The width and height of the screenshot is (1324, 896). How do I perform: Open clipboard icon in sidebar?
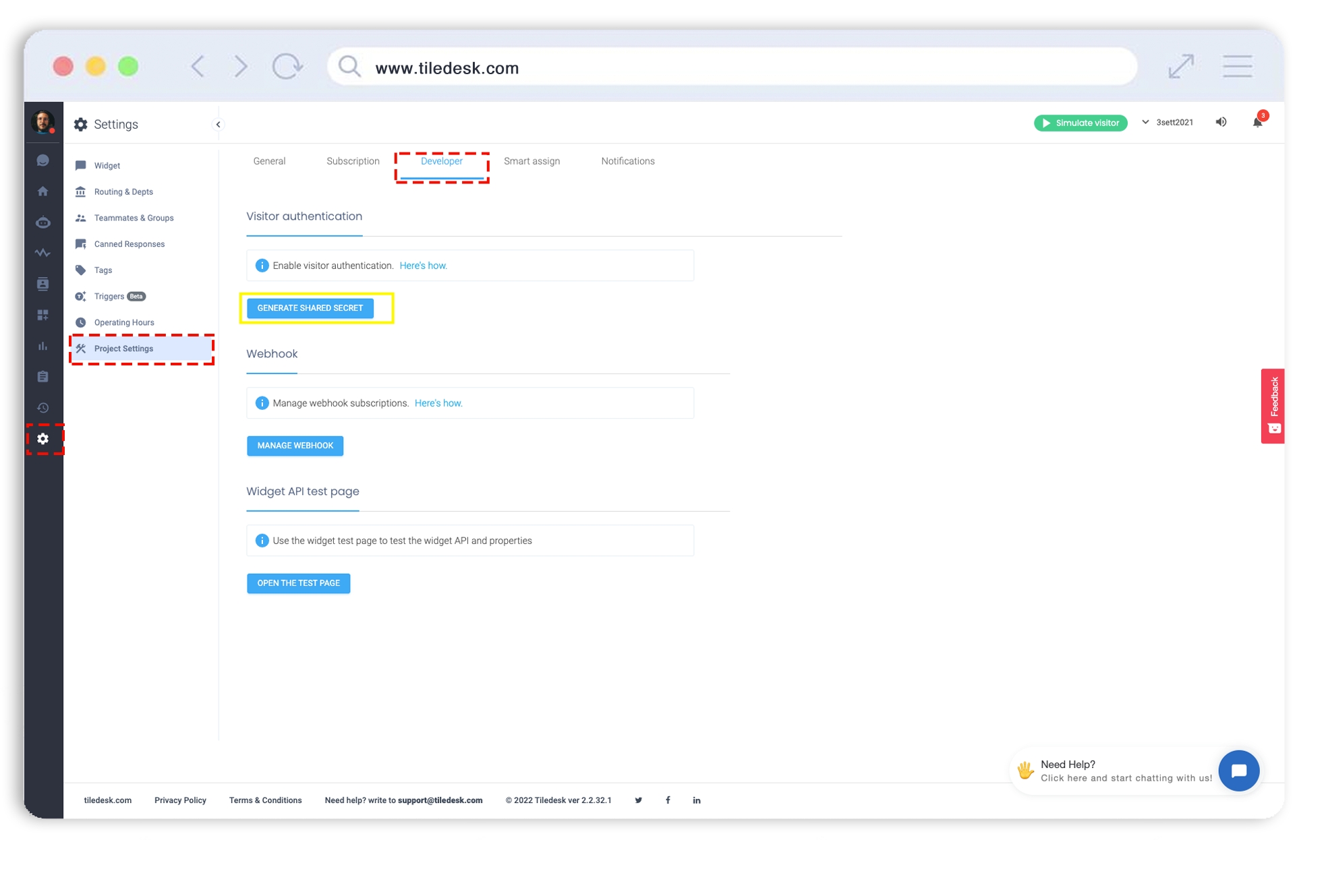tap(42, 376)
